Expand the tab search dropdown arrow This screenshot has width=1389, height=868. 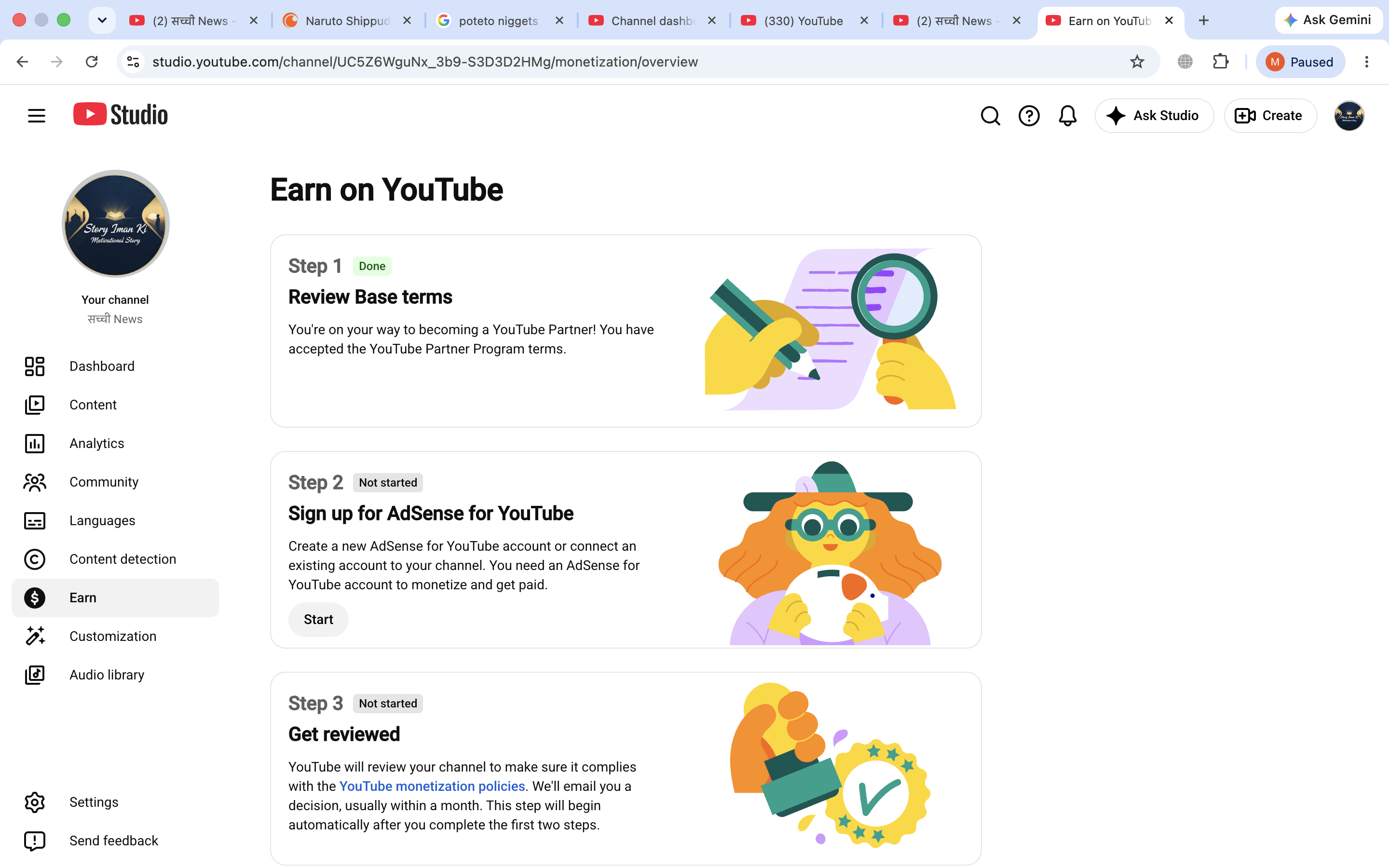pyautogui.click(x=102, y=21)
